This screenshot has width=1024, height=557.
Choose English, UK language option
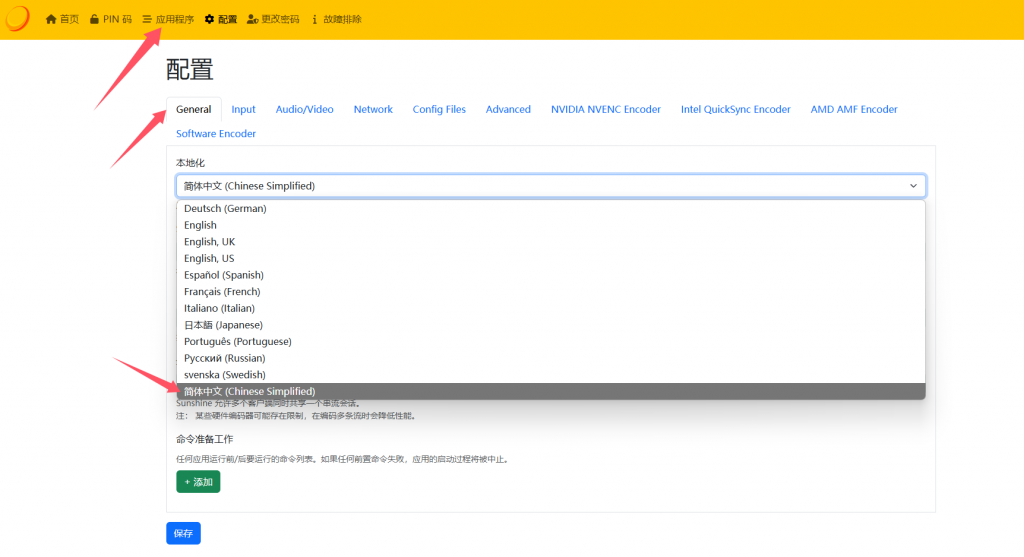click(x=551, y=242)
